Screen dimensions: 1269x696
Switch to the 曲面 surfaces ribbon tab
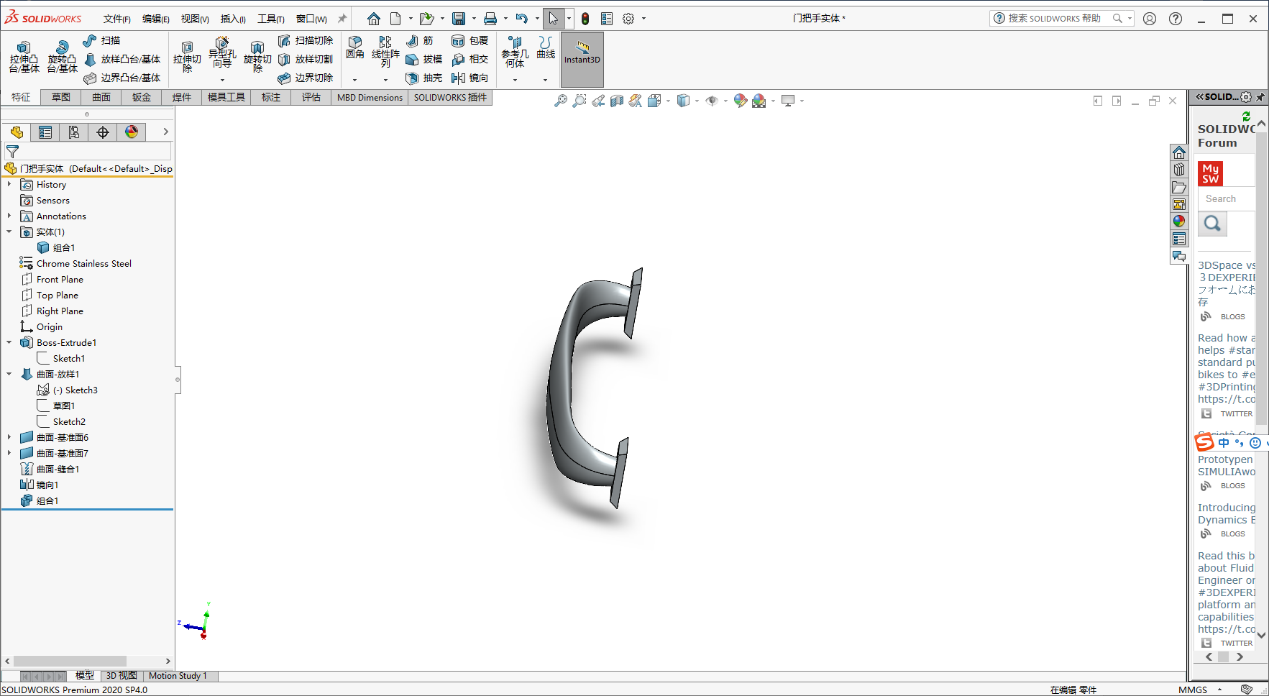(101, 97)
